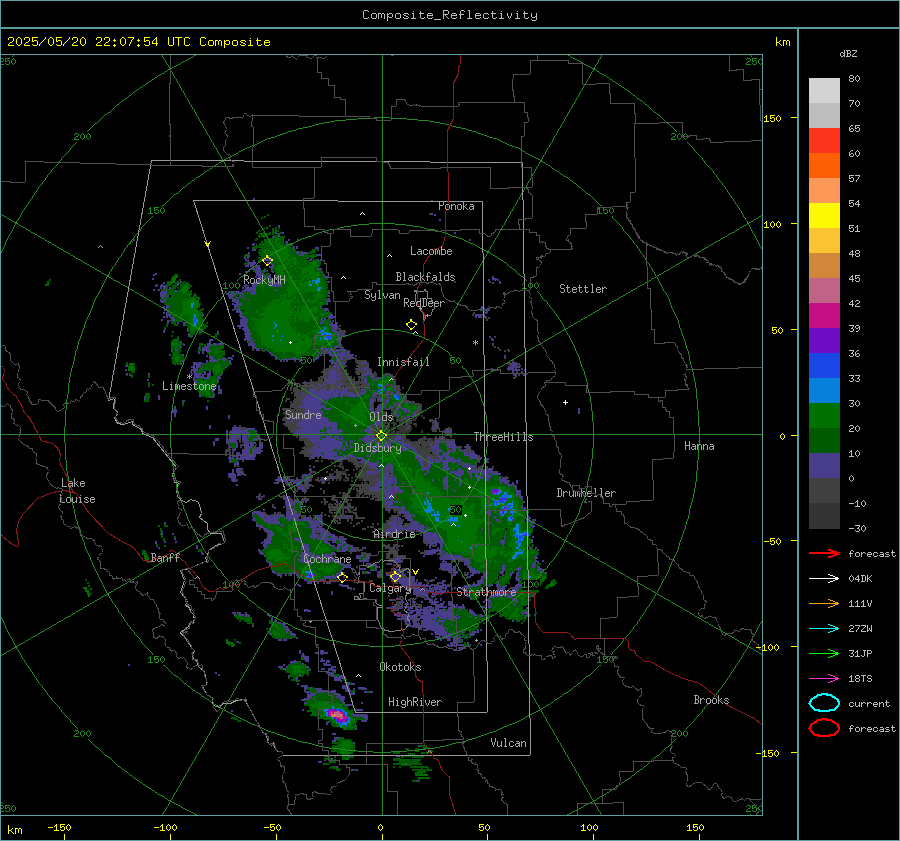The height and width of the screenshot is (841, 900).
Task: Click the Calgary city label
Action: click(390, 588)
